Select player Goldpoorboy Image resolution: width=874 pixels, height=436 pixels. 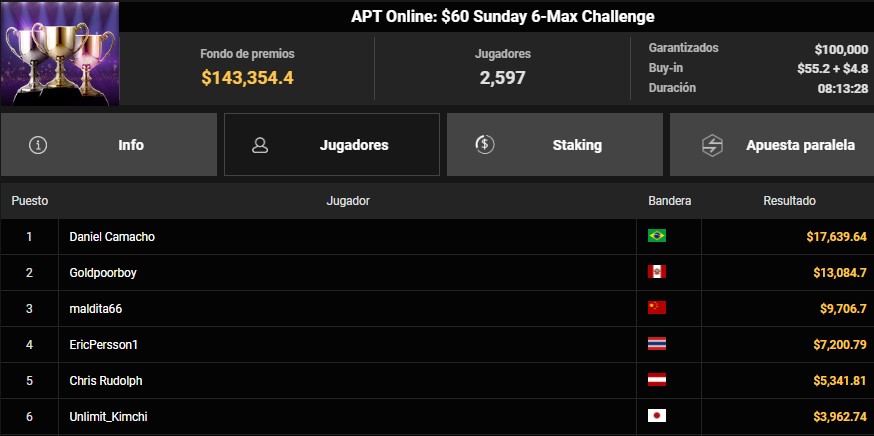tap(103, 273)
